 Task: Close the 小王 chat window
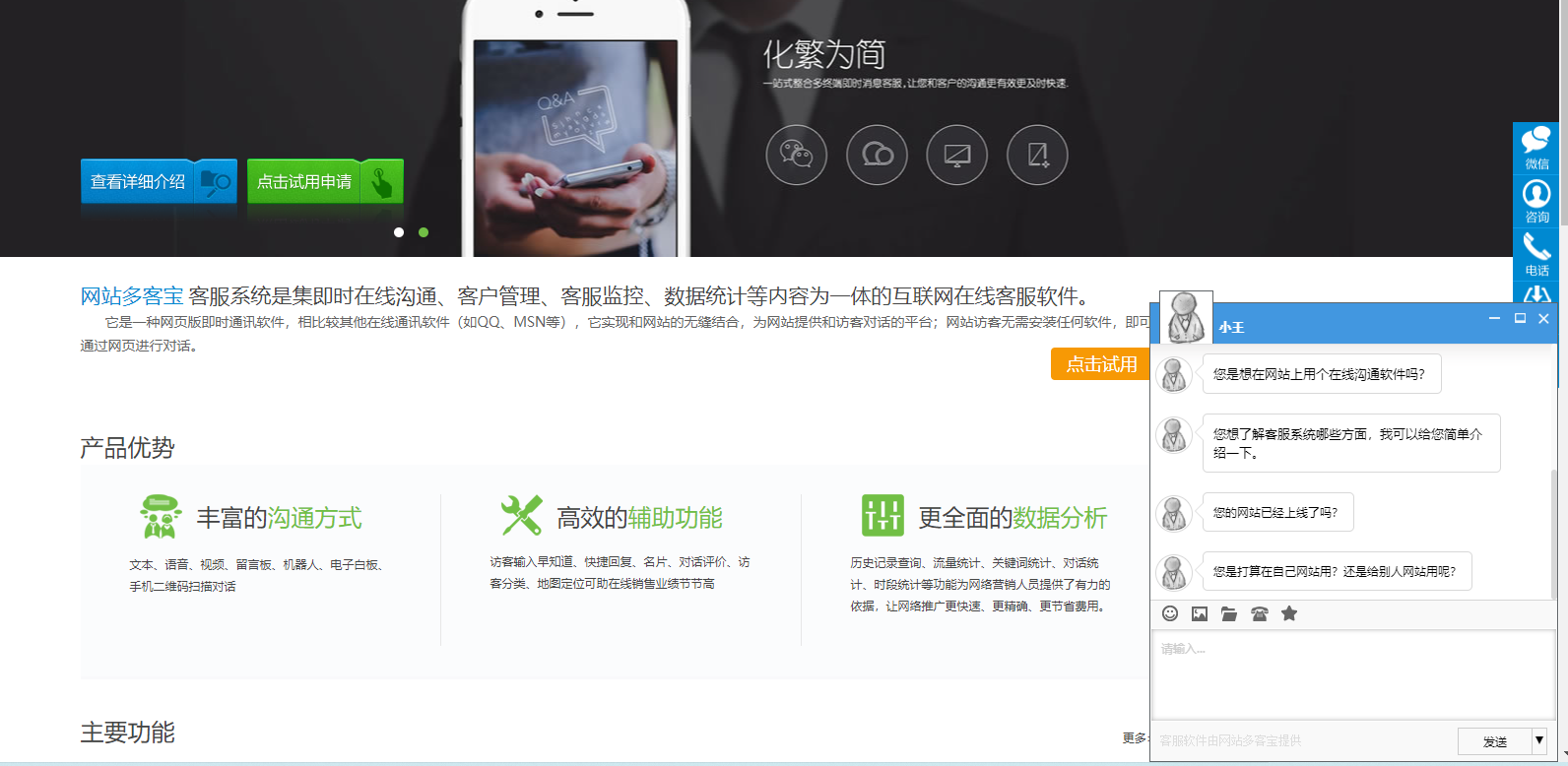1543,318
